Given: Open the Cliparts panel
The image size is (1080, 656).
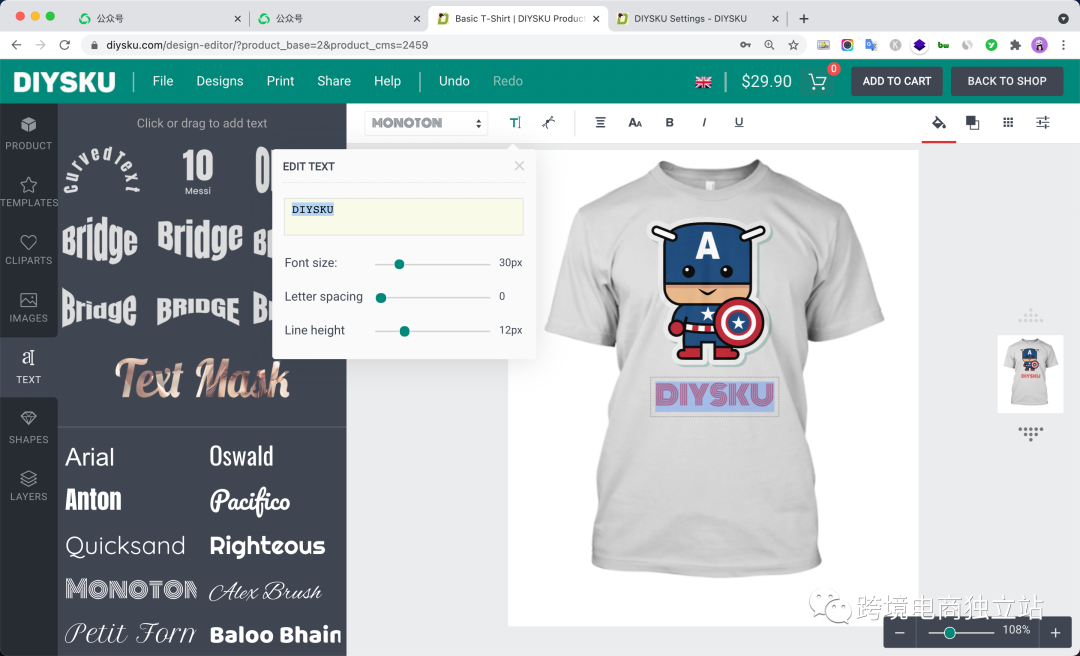Looking at the screenshot, I should (x=28, y=249).
